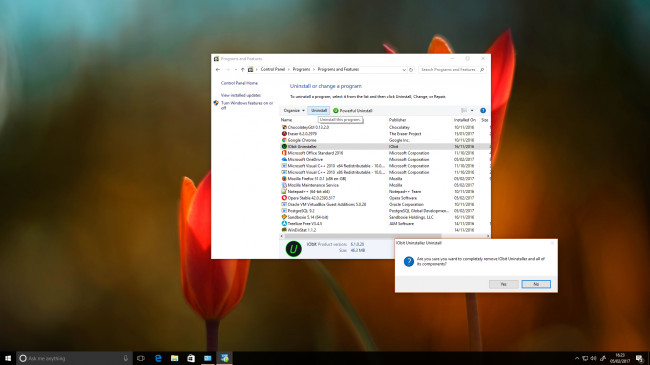The image size is (650, 365).
Task: Click Yes in the IObit uninstall dialog
Action: [503, 284]
